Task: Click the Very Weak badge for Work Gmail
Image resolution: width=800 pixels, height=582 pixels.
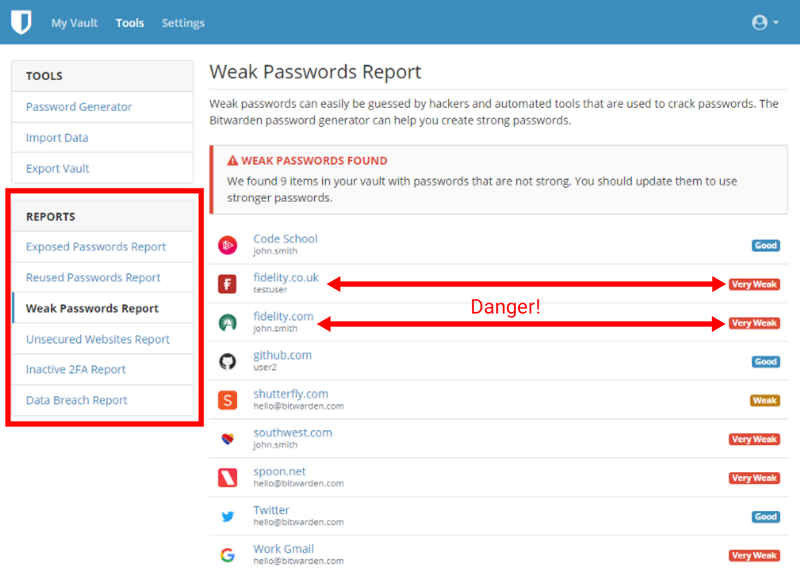Action: tap(754, 556)
